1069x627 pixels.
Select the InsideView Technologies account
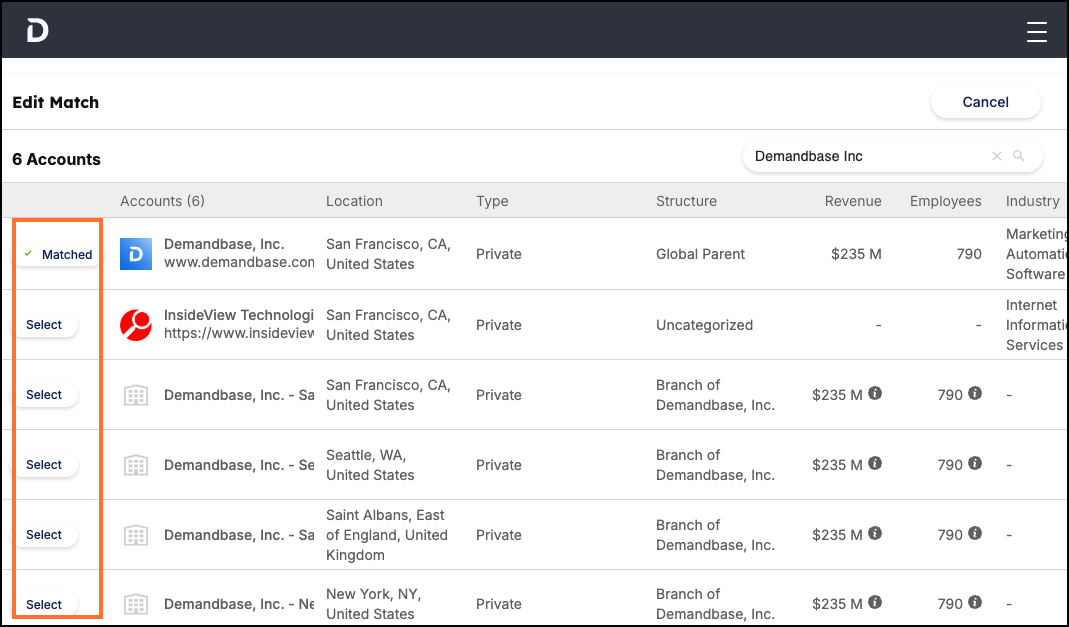(44, 325)
